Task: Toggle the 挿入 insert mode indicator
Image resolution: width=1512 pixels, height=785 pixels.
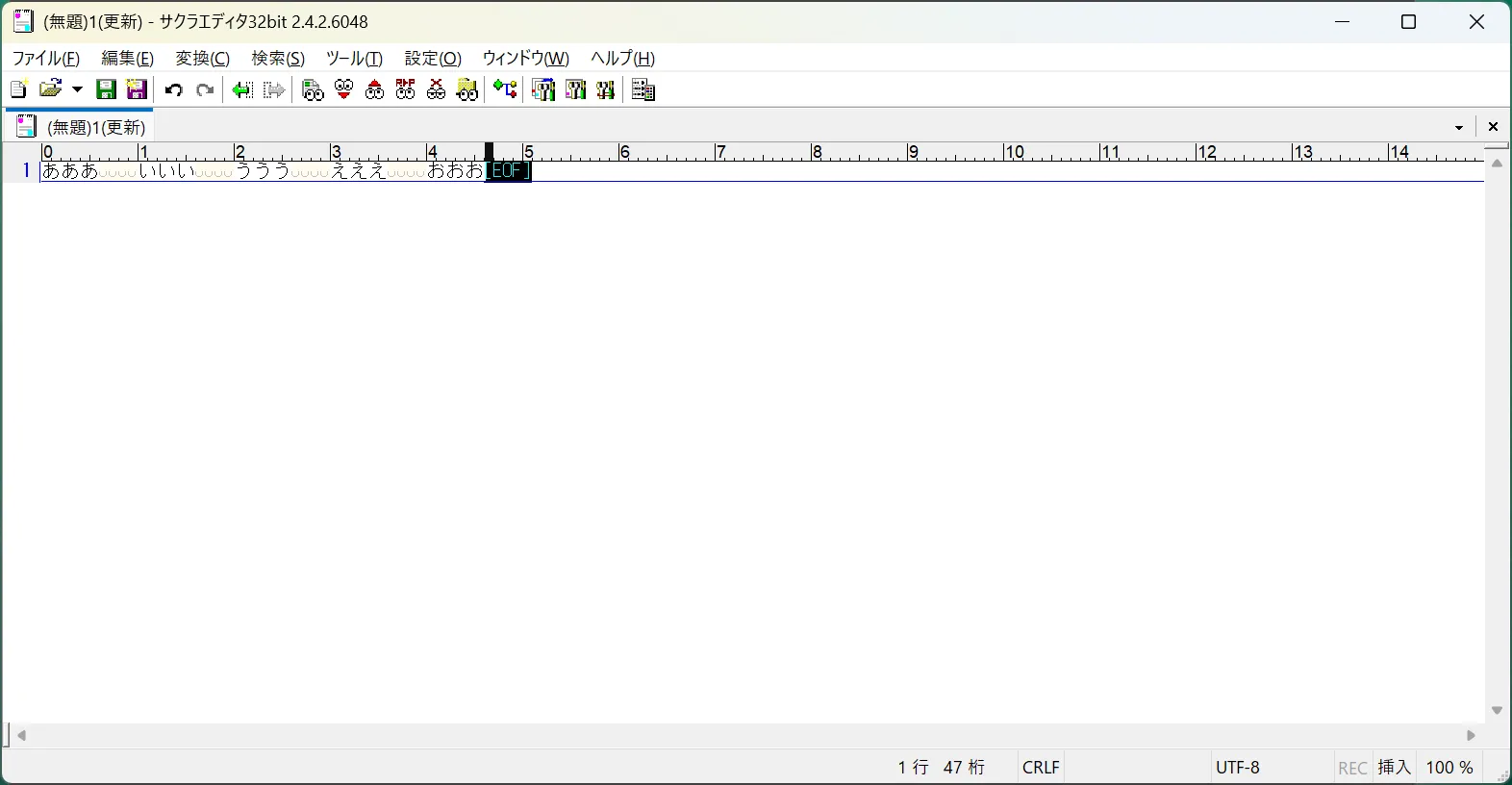Action: [x=1394, y=768]
